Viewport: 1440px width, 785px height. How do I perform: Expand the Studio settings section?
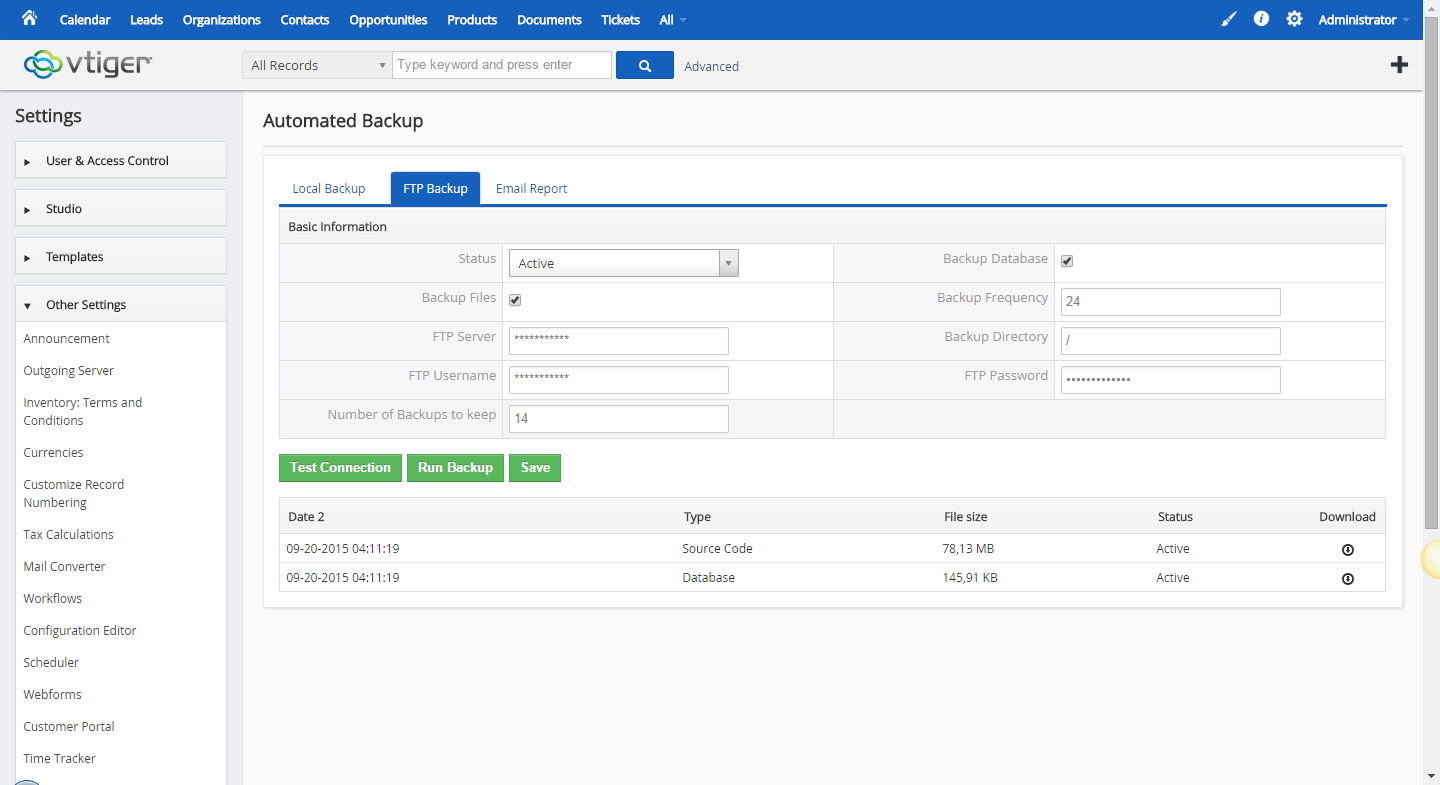click(x=121, y=208)
